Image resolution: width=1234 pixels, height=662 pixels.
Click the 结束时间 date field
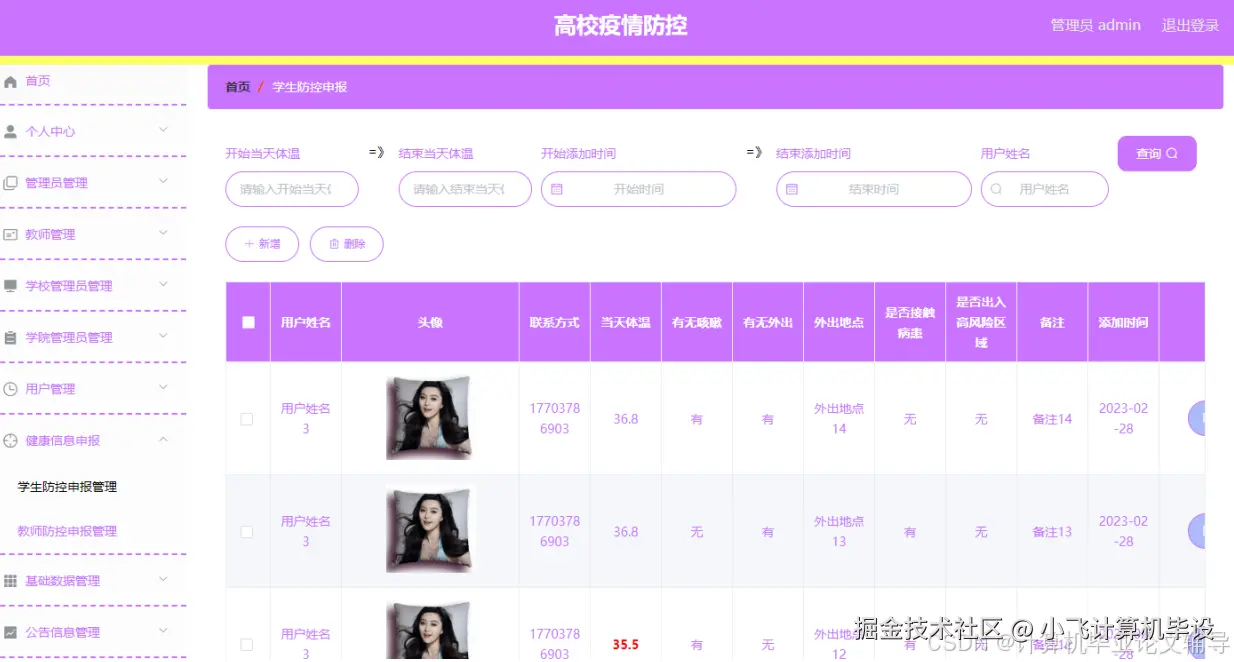[874, 189]
